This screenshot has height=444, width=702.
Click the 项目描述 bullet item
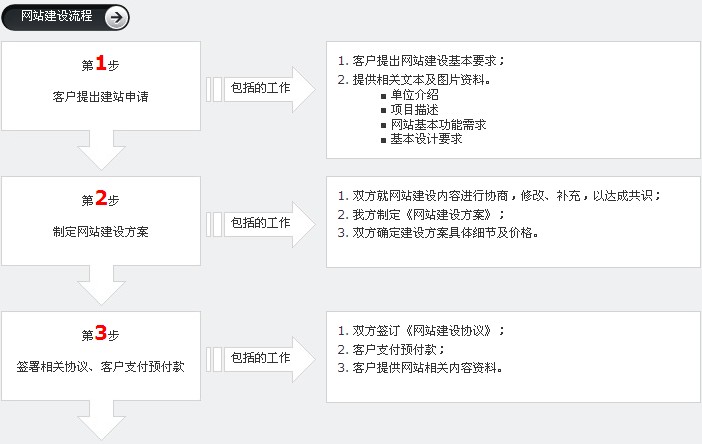click(414, 110)
